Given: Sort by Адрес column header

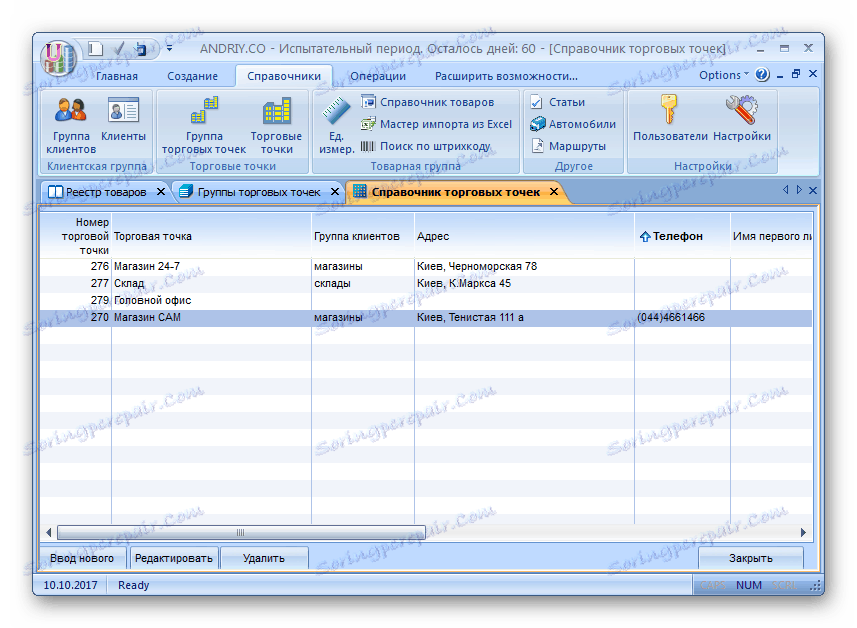Looking at the screenshot, I should click(525, 236).
